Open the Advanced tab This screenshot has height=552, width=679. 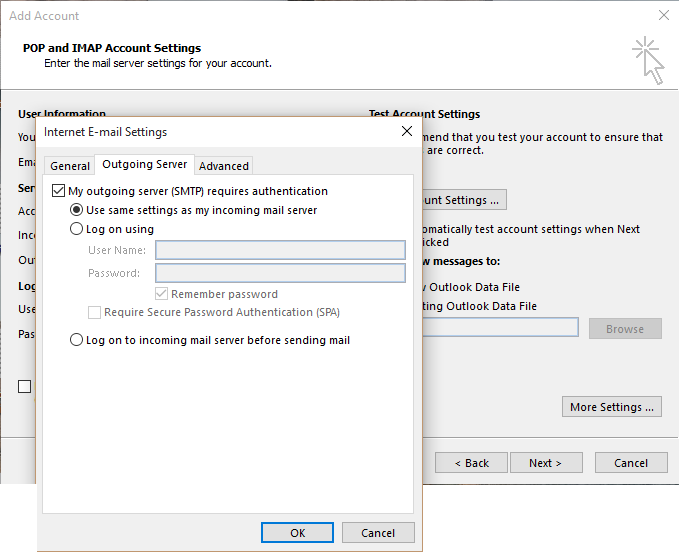click(224, 166)
